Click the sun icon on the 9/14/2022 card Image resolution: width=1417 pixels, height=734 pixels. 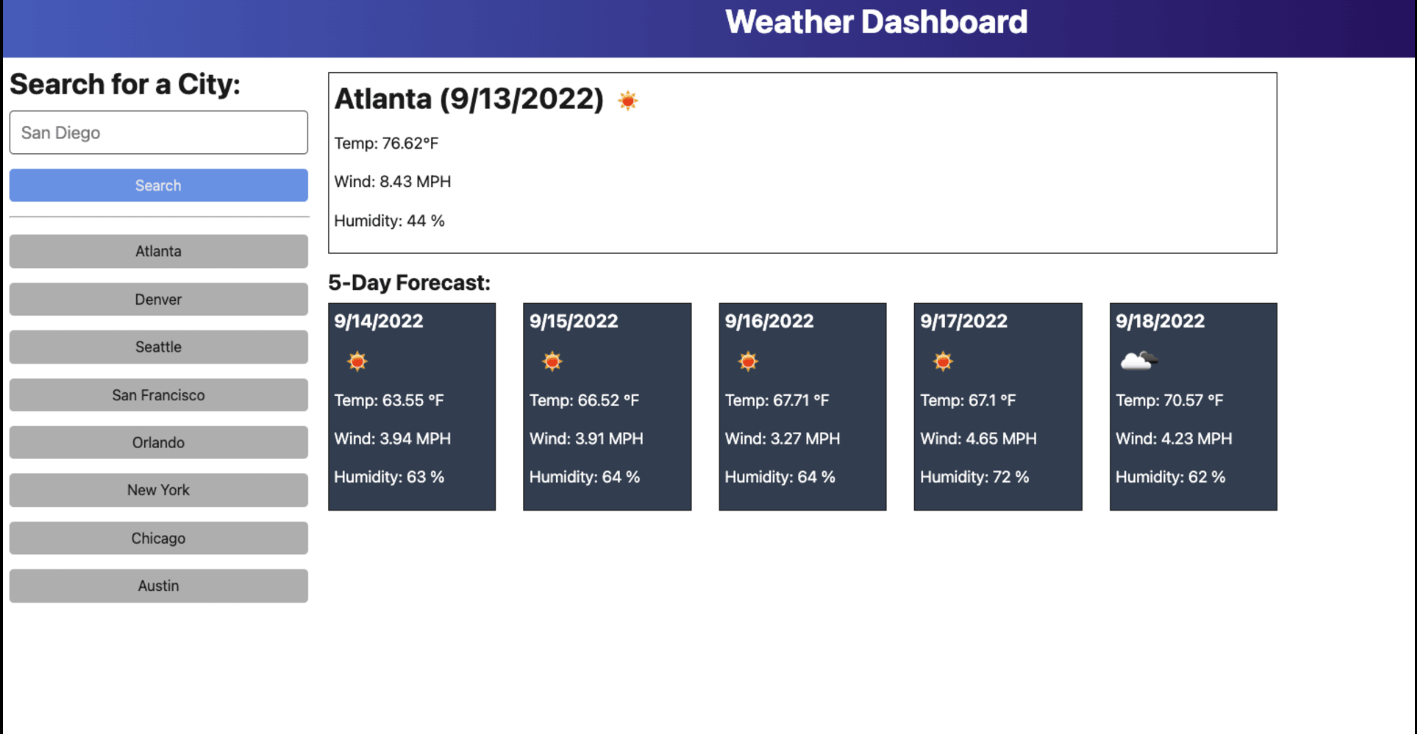pyautogui.click(x=356, y=361)
